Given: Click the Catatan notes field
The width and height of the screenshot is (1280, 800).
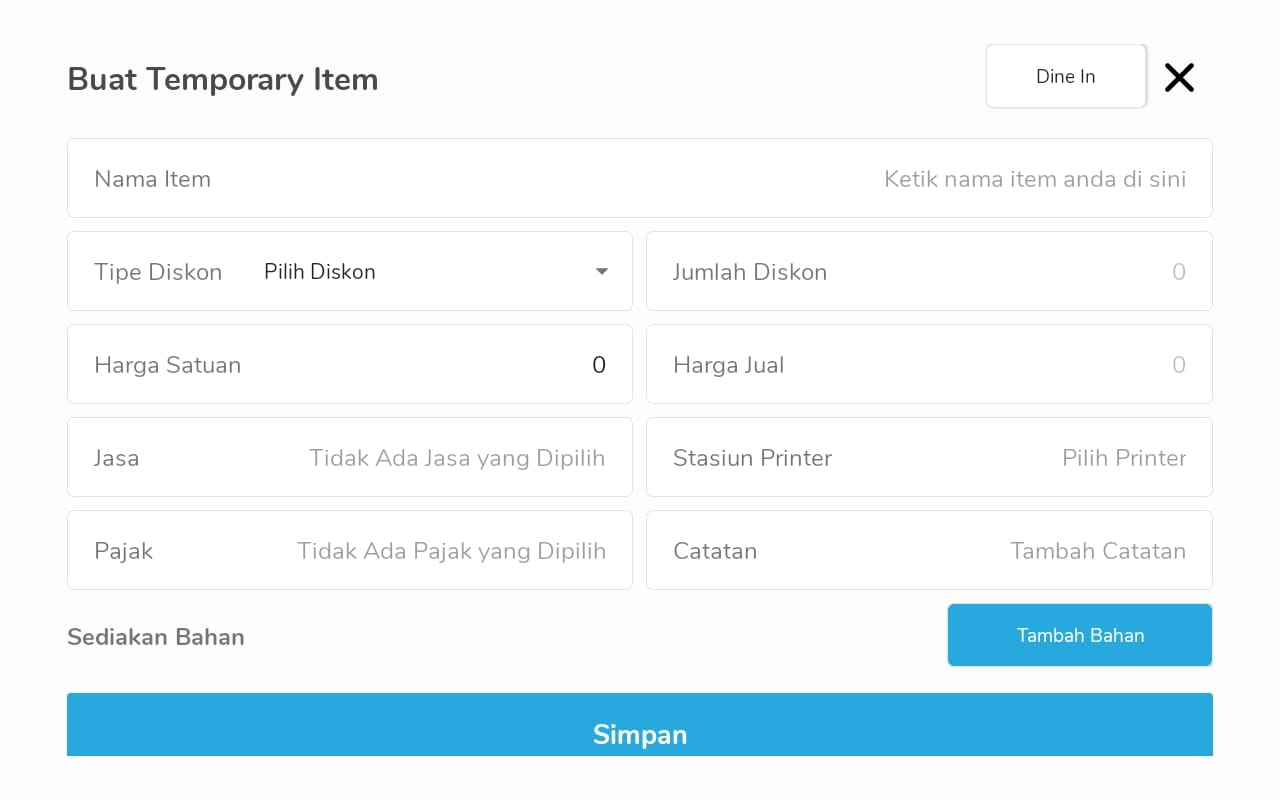Looking at the screenshot, I should pos(929,550).
